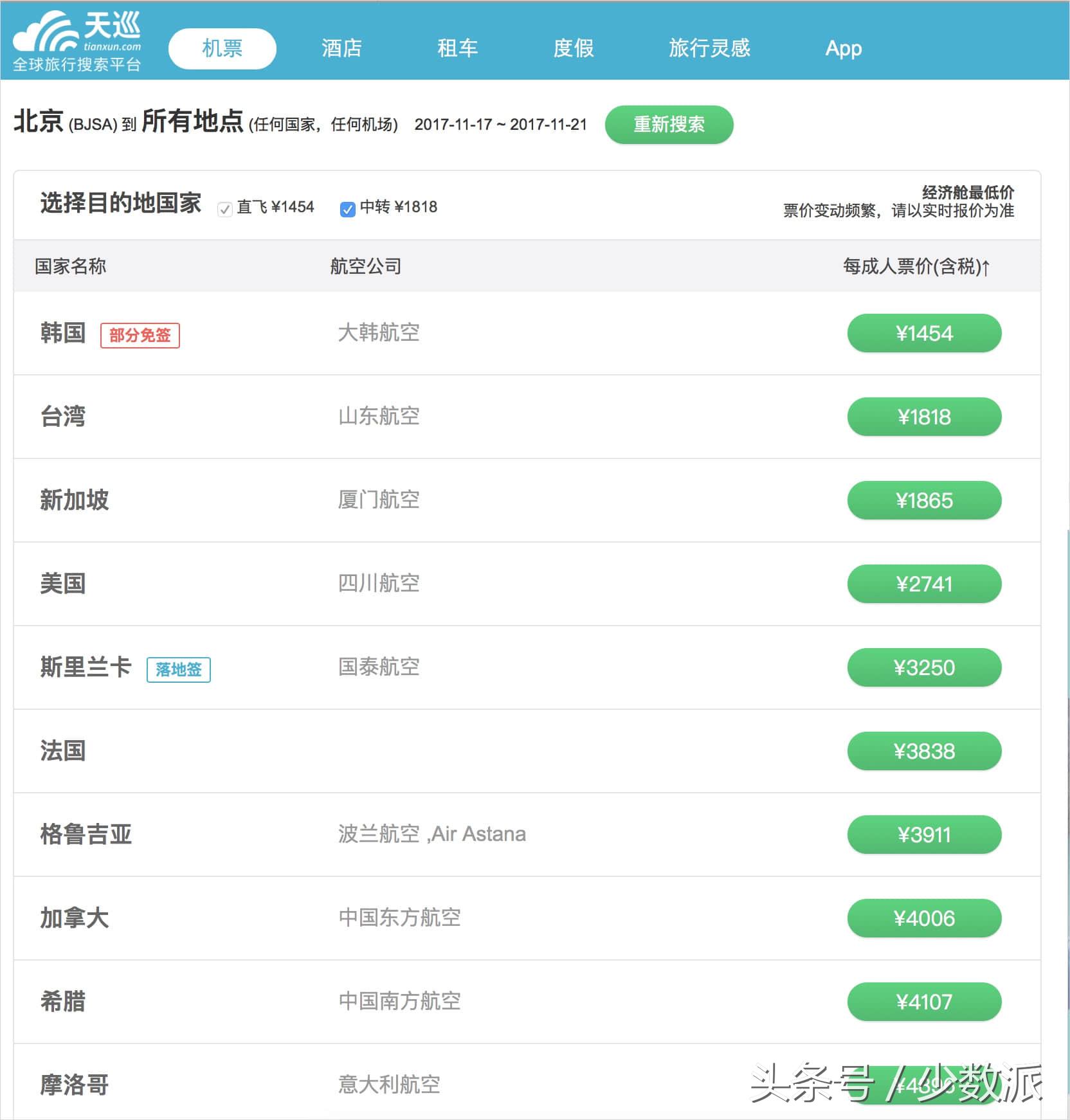The width and height of the screenshot is (1070, 1120).
Task: Open the 旅行灵感 menu item
Action: [x=710, y=48]
